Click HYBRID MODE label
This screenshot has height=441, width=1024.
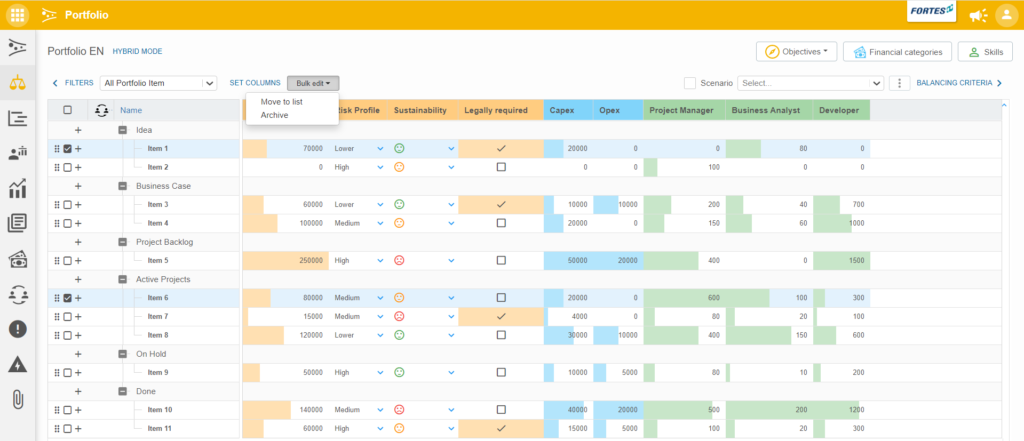click(137, 51)
